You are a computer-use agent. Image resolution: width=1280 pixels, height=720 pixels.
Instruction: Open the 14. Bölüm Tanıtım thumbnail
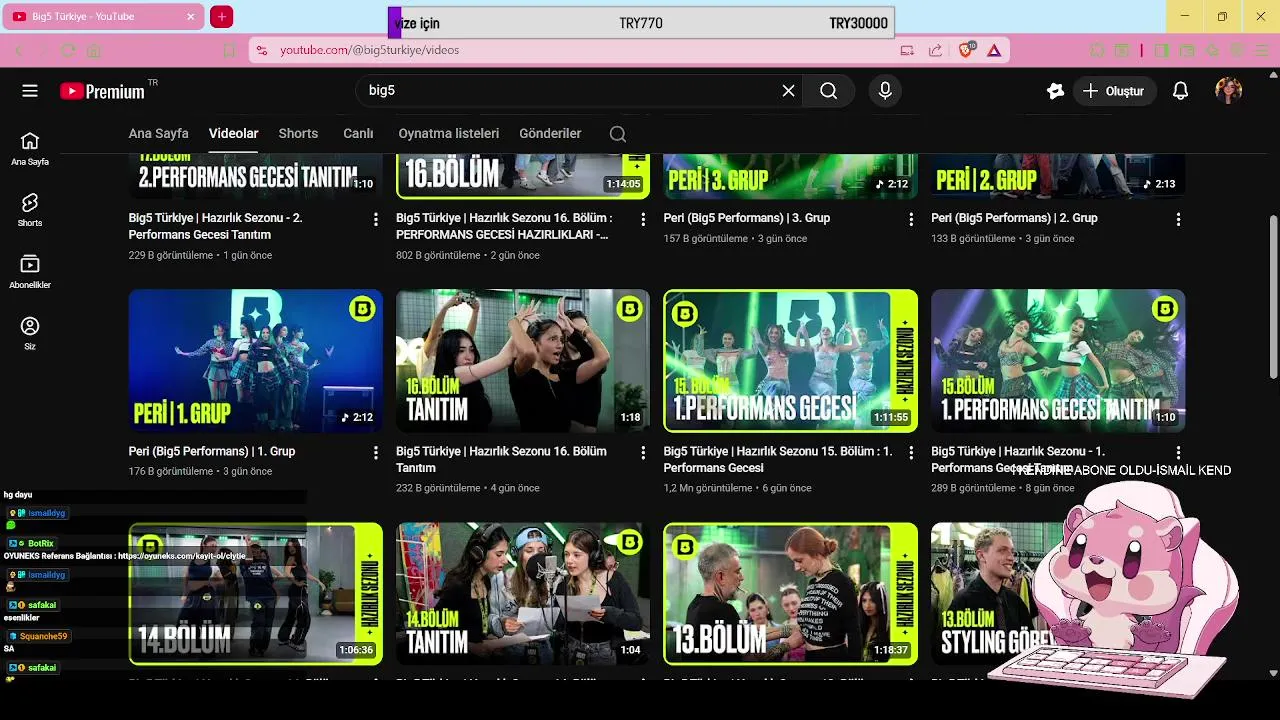pyautogui.click(x=523, y=594)
